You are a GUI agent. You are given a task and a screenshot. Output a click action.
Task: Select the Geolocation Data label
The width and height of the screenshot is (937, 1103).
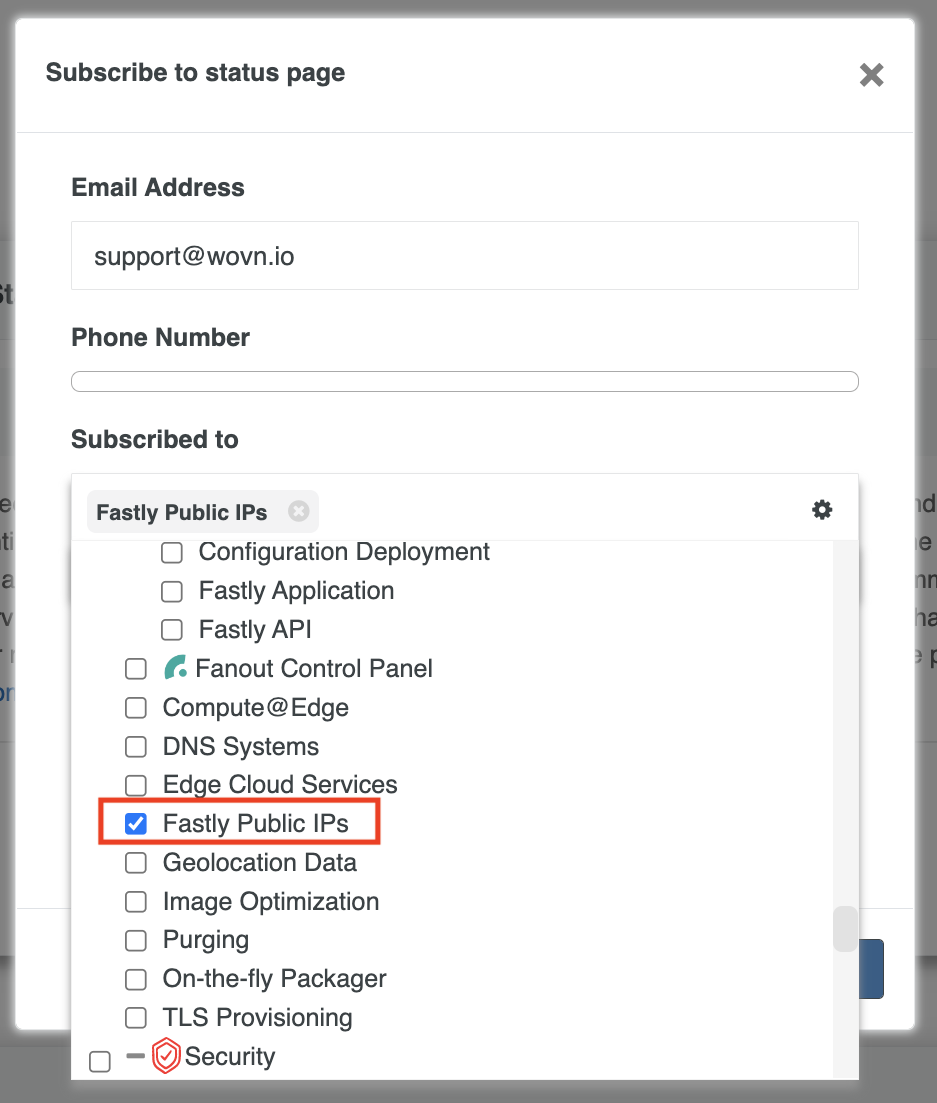pos(259,862)
